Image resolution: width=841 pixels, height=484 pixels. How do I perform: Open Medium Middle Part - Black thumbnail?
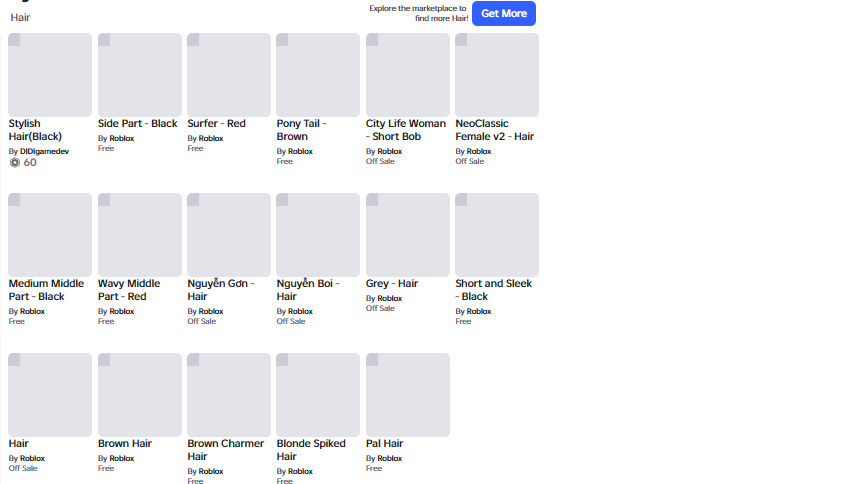[x=50, y=234]
